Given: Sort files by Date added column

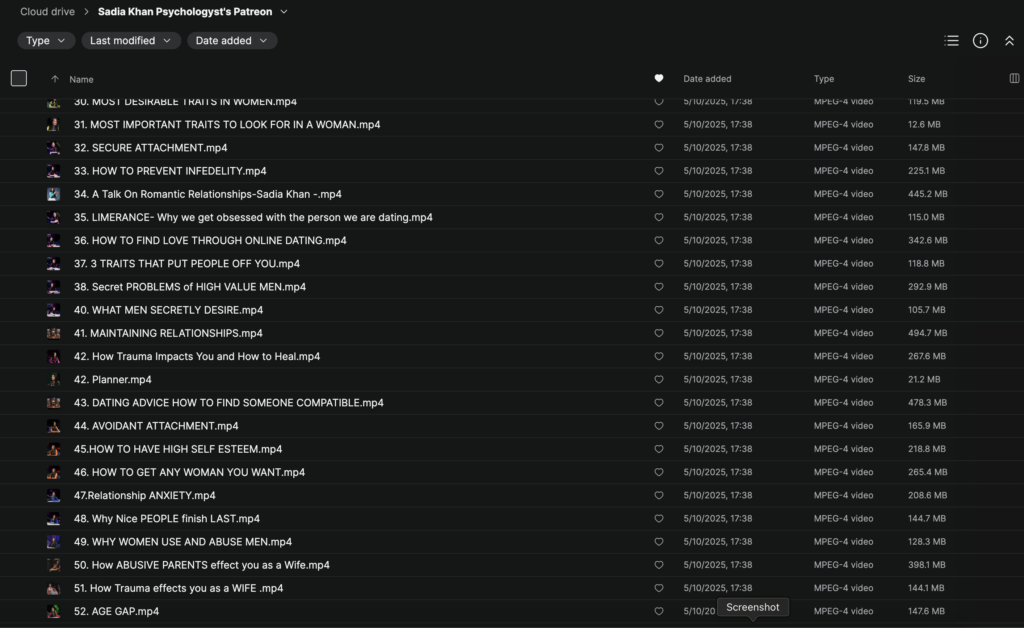Looking at the screenshot, I should 707,79.
